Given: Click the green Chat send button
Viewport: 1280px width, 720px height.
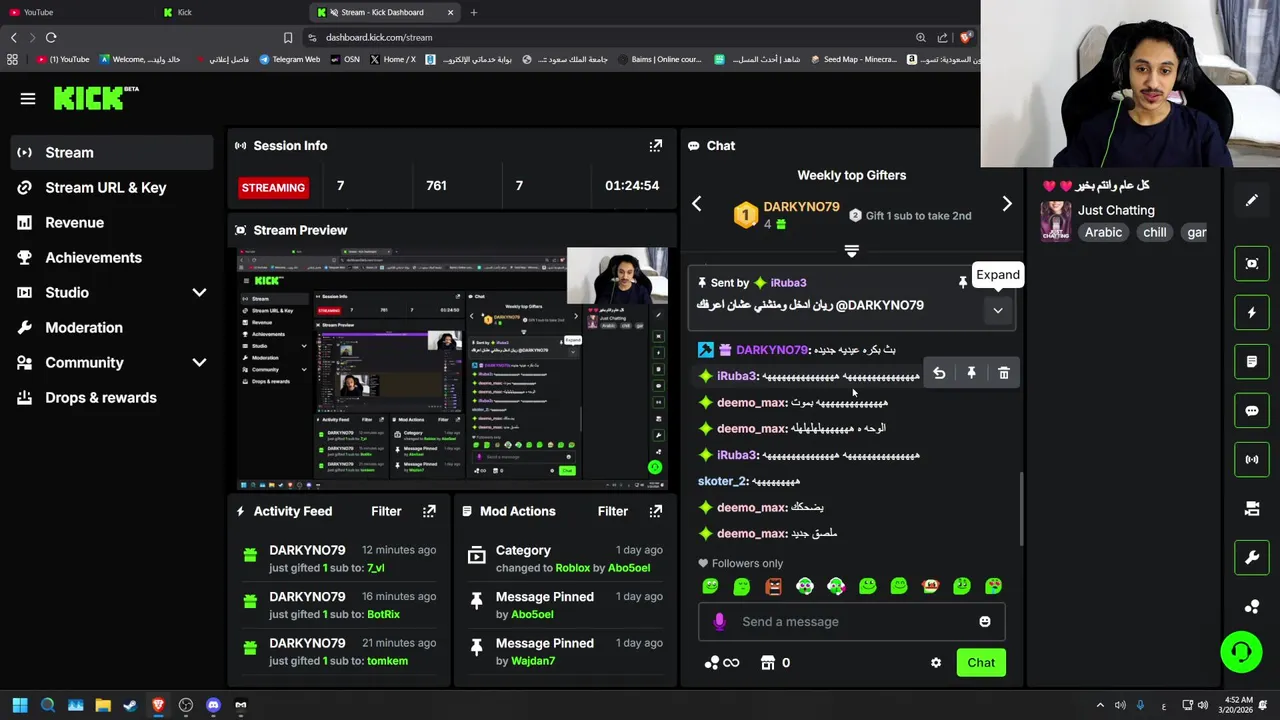Looking at the screenshot, I should point(981,663).
